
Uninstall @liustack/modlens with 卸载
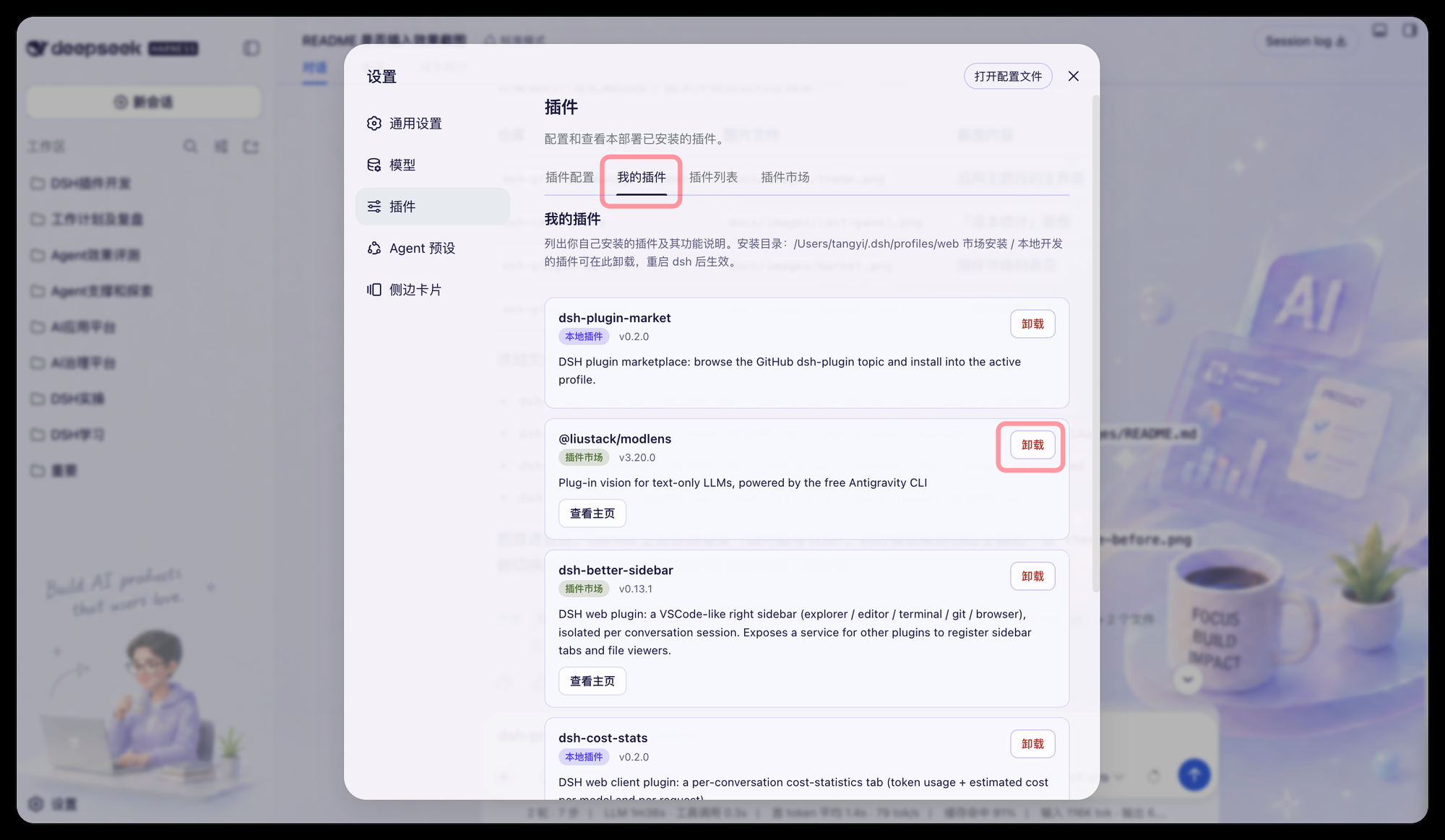pyautogui.click(x=1032, y=445)
